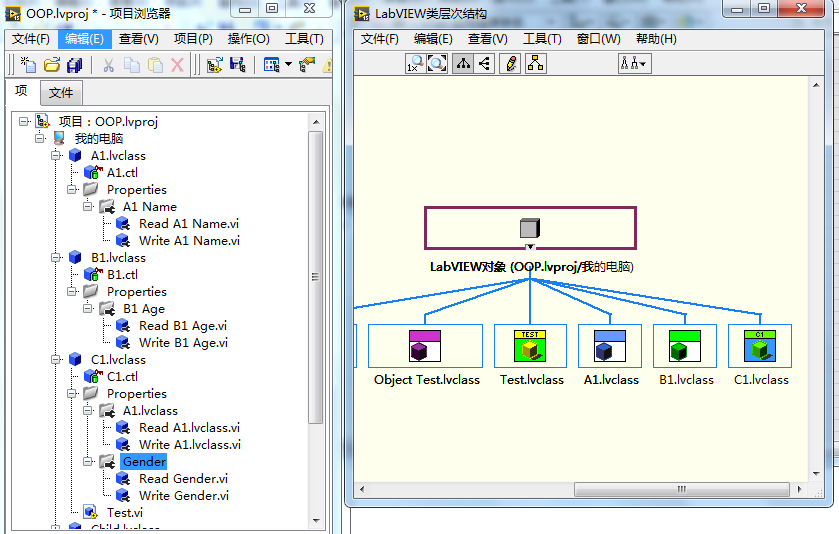Click the Filter view toolbar icon
Screen dimensions: 839x534
(272, 65)
